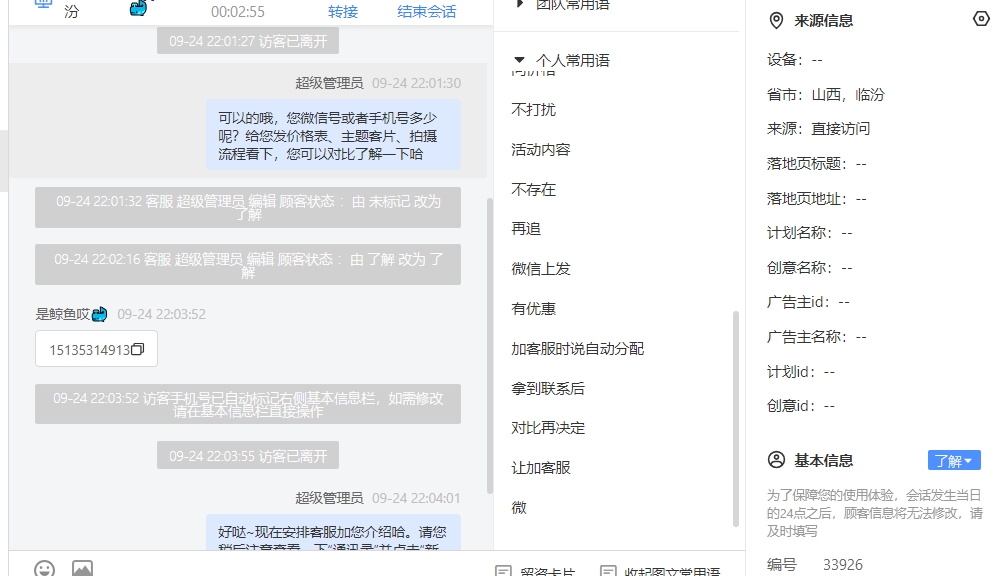Select the single-character phrase 微
The height and width of the screenshot is (576, 994).
(x=519, y=508)
